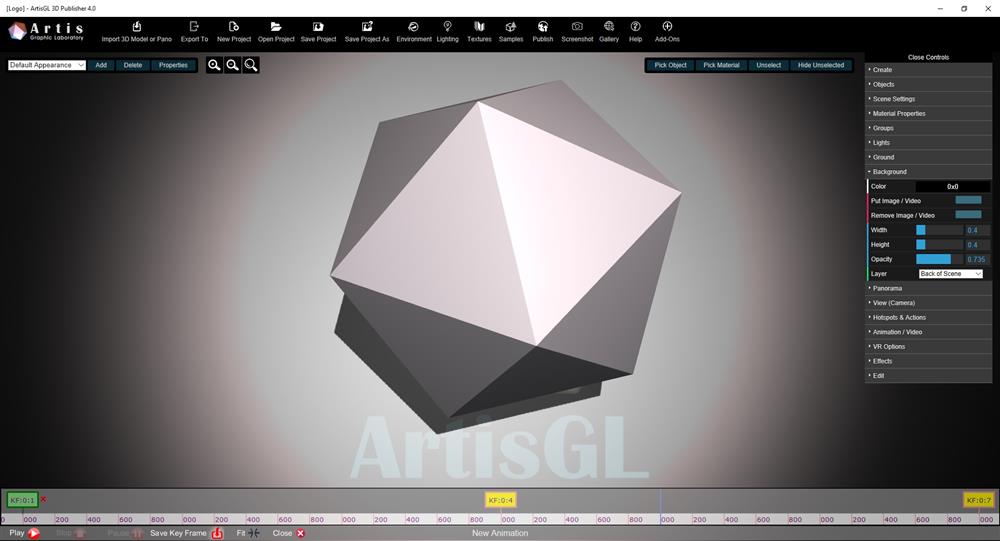This screenshot has height=541, width=1000.
Task: Expand the Scene Settings section
Action: point(928,99)
